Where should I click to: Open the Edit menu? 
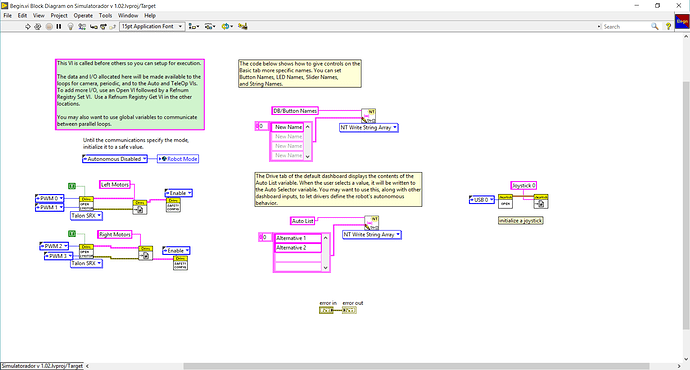point(22,15)
